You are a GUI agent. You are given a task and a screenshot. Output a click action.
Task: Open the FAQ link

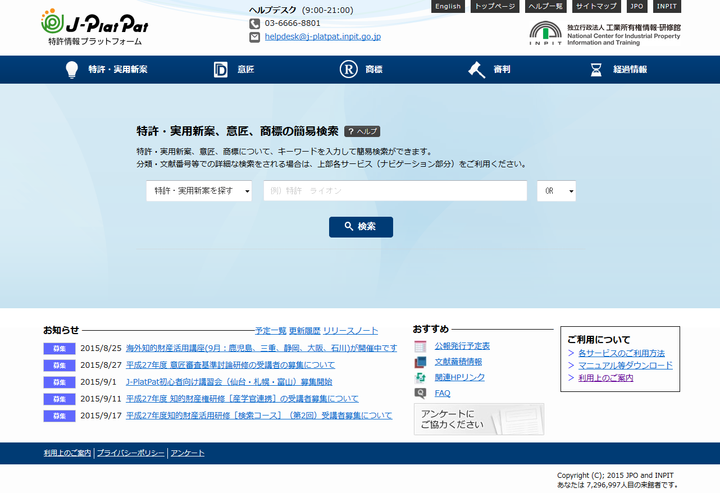click(443, 393)
